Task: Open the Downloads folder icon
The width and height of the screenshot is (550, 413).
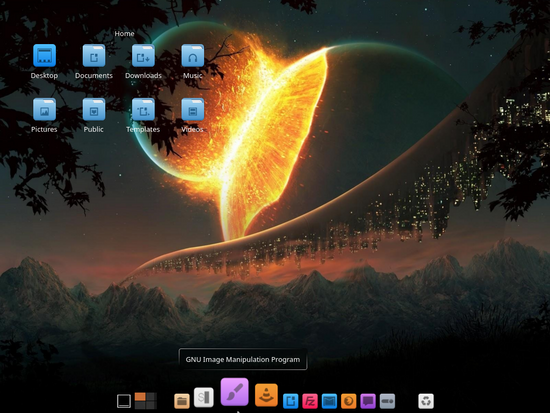Action: (143, 55)
